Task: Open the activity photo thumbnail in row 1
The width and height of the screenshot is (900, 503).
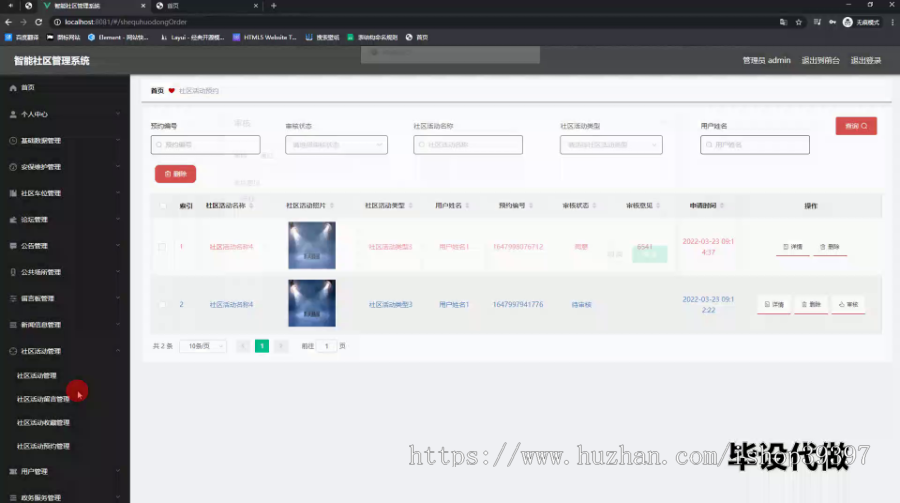Action: 312,246
